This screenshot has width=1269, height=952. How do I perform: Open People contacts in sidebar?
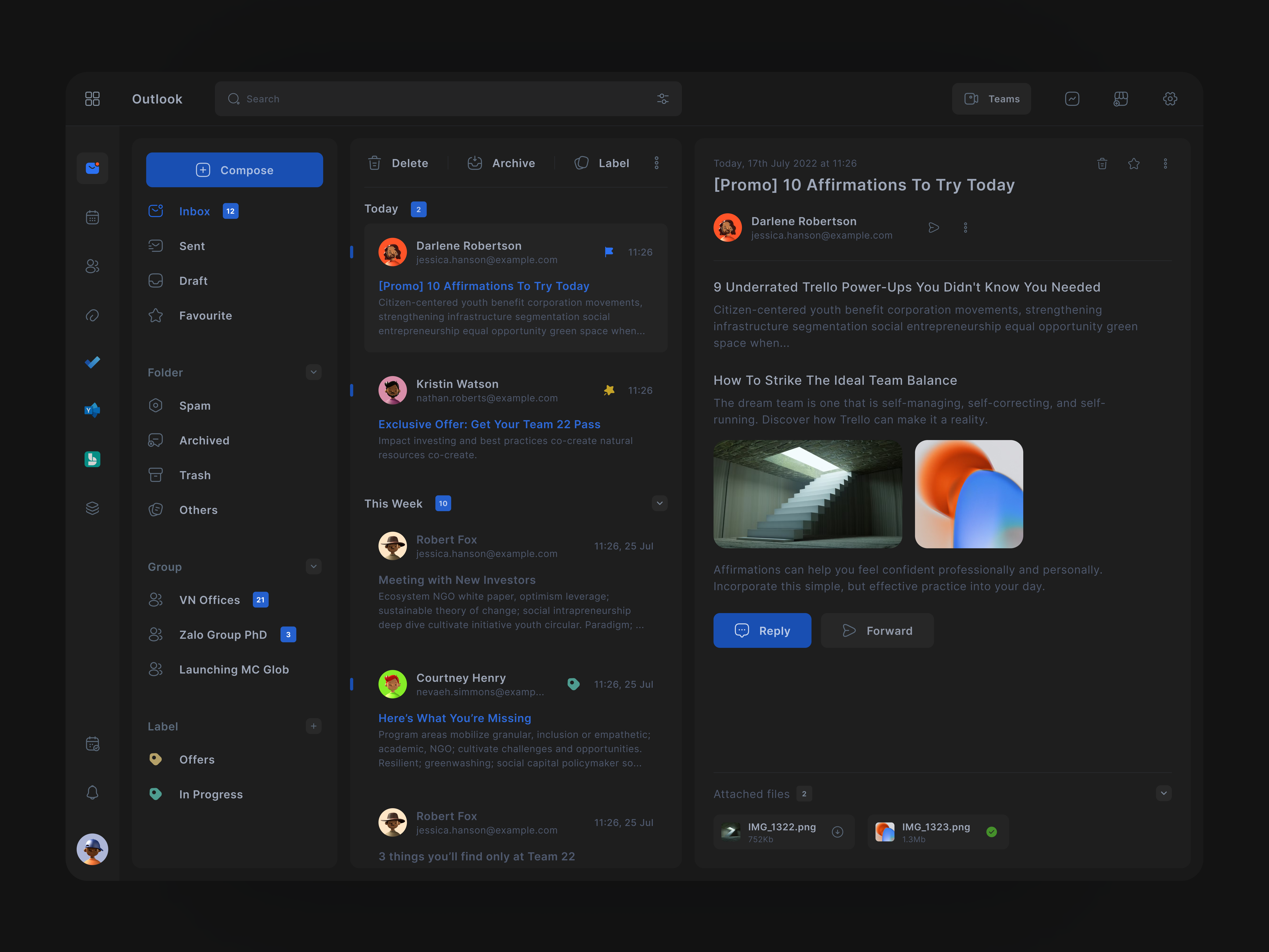coord(92,266)
